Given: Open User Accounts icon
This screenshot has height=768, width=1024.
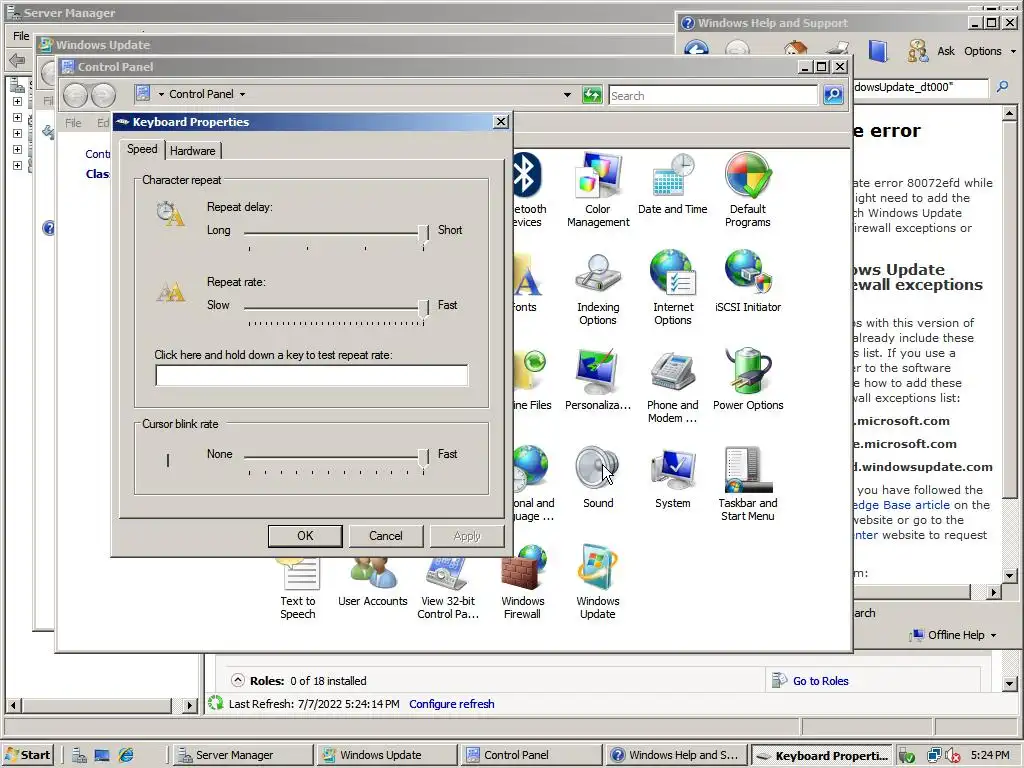Looking at the screenshot, I should point(372,581).
